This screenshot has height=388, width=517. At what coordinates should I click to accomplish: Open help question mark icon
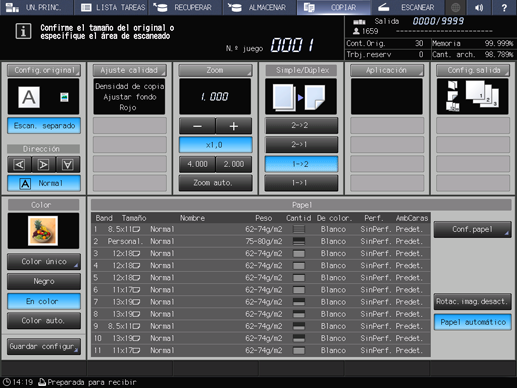[x=504, y=7]
